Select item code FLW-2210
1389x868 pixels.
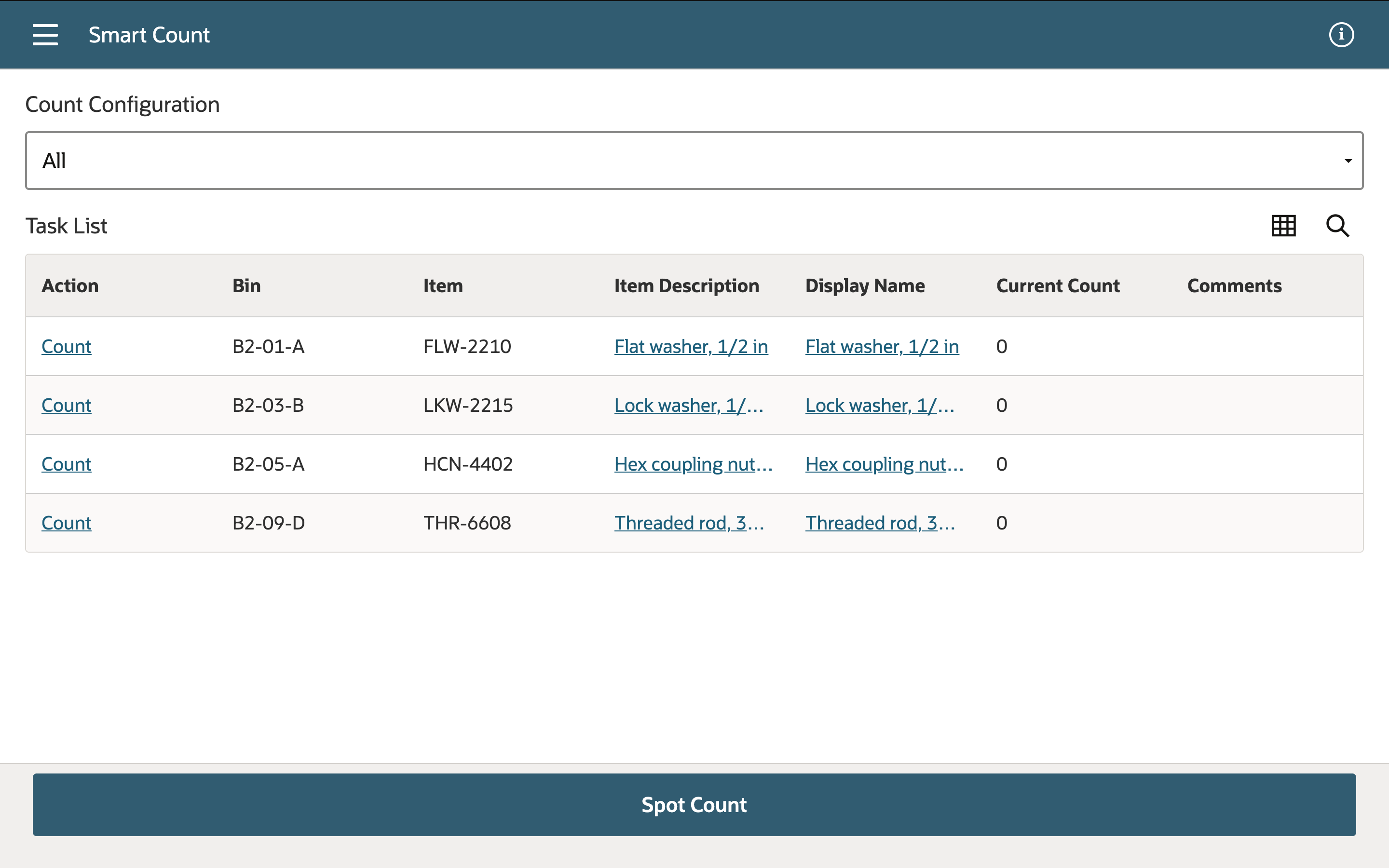(467, 346)
